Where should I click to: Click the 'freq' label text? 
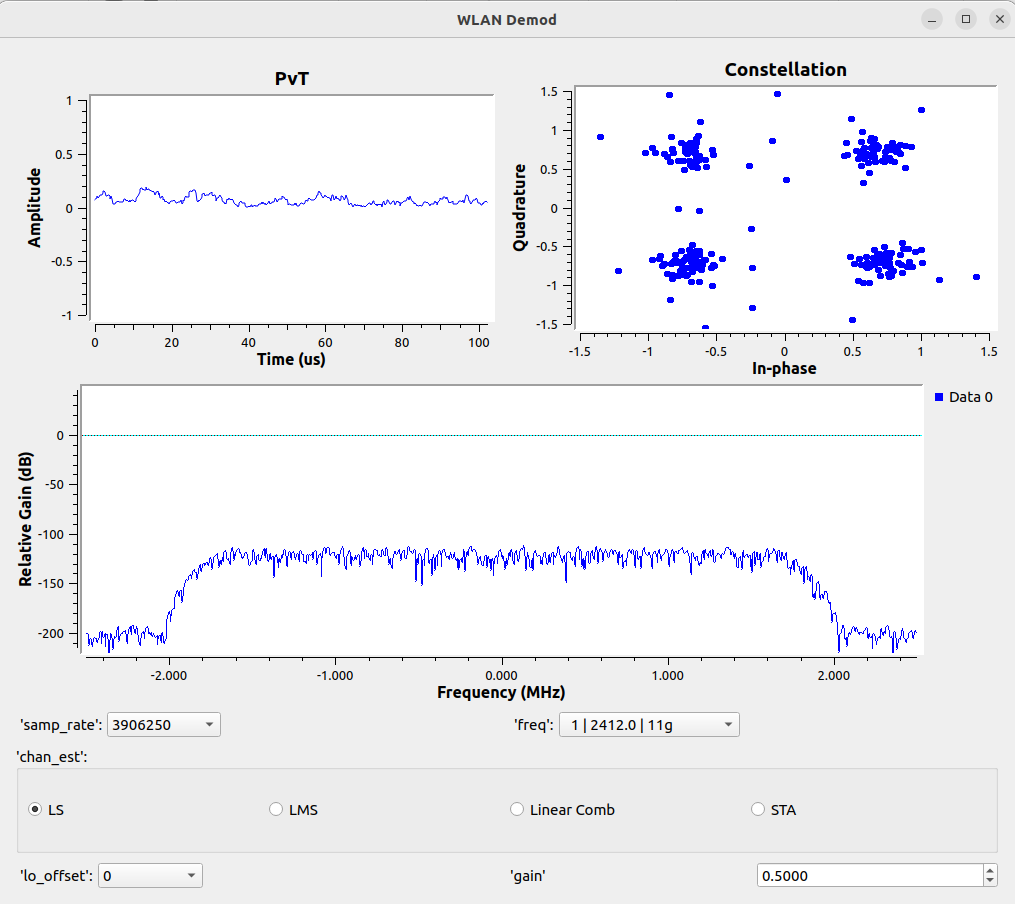click(534, 725)
